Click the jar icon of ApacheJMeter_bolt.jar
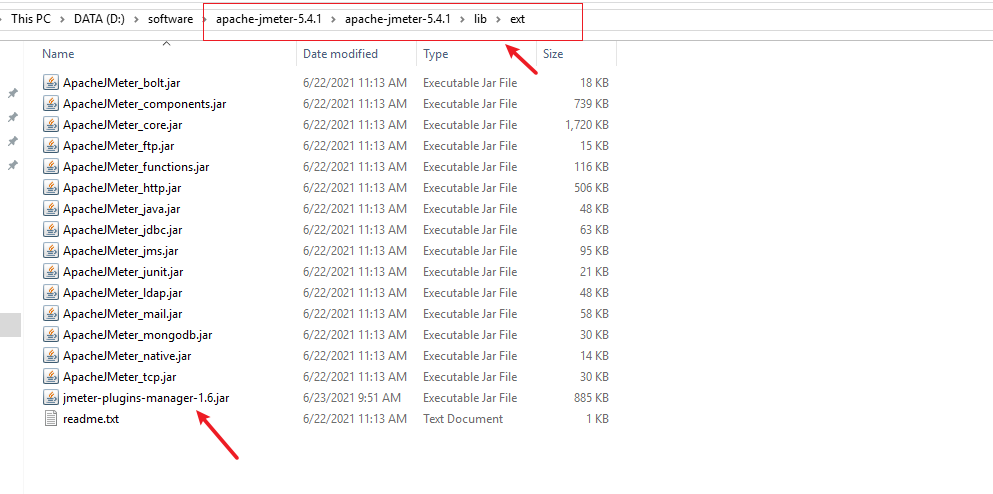The height and width of the screenshot is (494, 993). click(51, 82)
